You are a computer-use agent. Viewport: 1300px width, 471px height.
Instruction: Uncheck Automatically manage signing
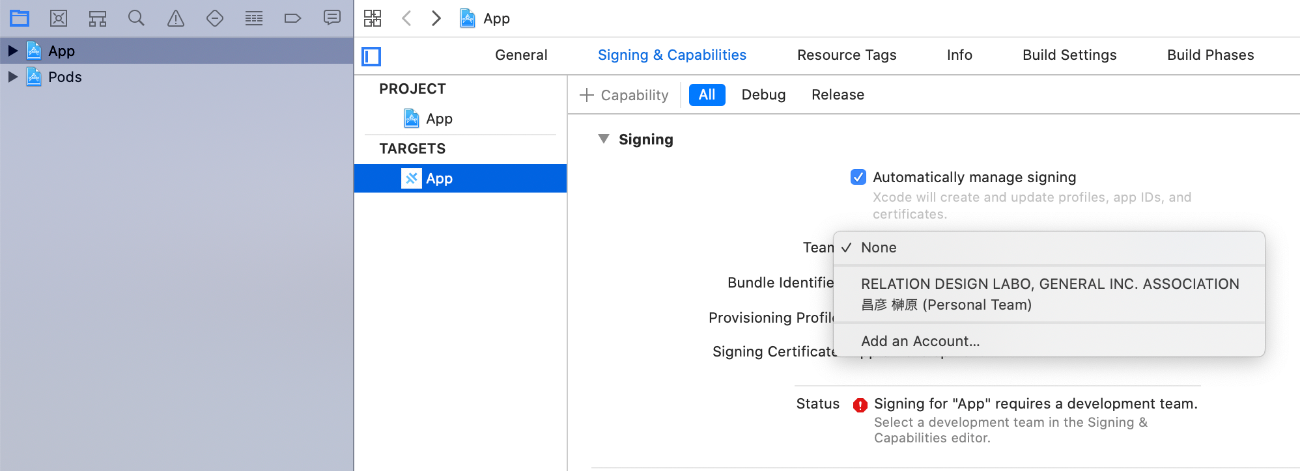(x=858, y=177)
